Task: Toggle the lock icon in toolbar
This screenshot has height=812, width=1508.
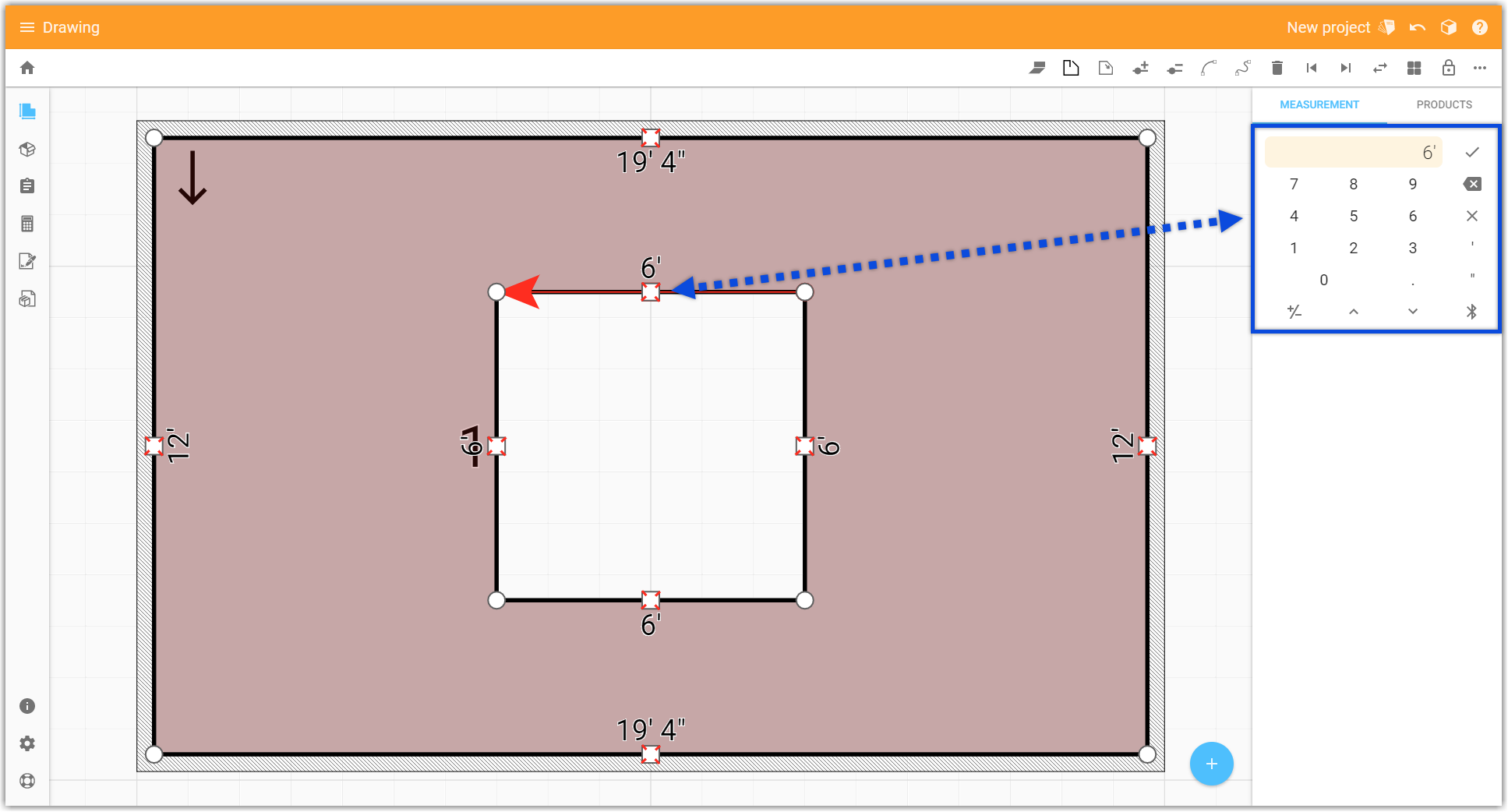Action: (x=1449, y=68)
